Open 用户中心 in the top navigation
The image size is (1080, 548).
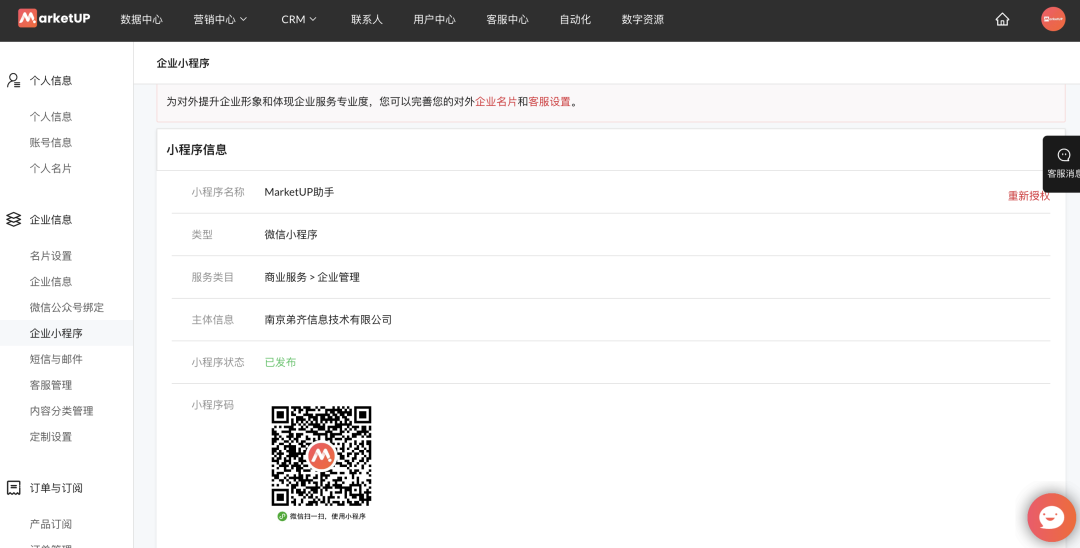[435, 19]
